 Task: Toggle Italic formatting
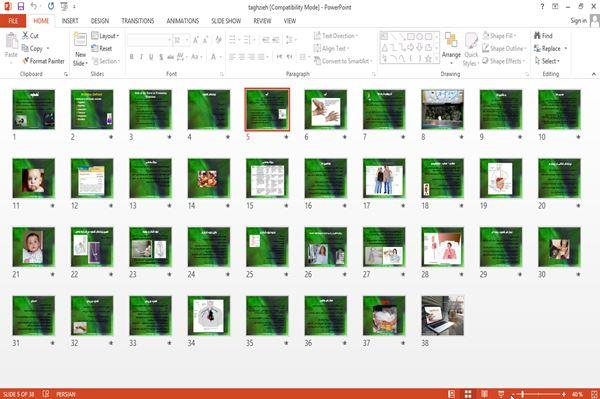click(142, 57)
